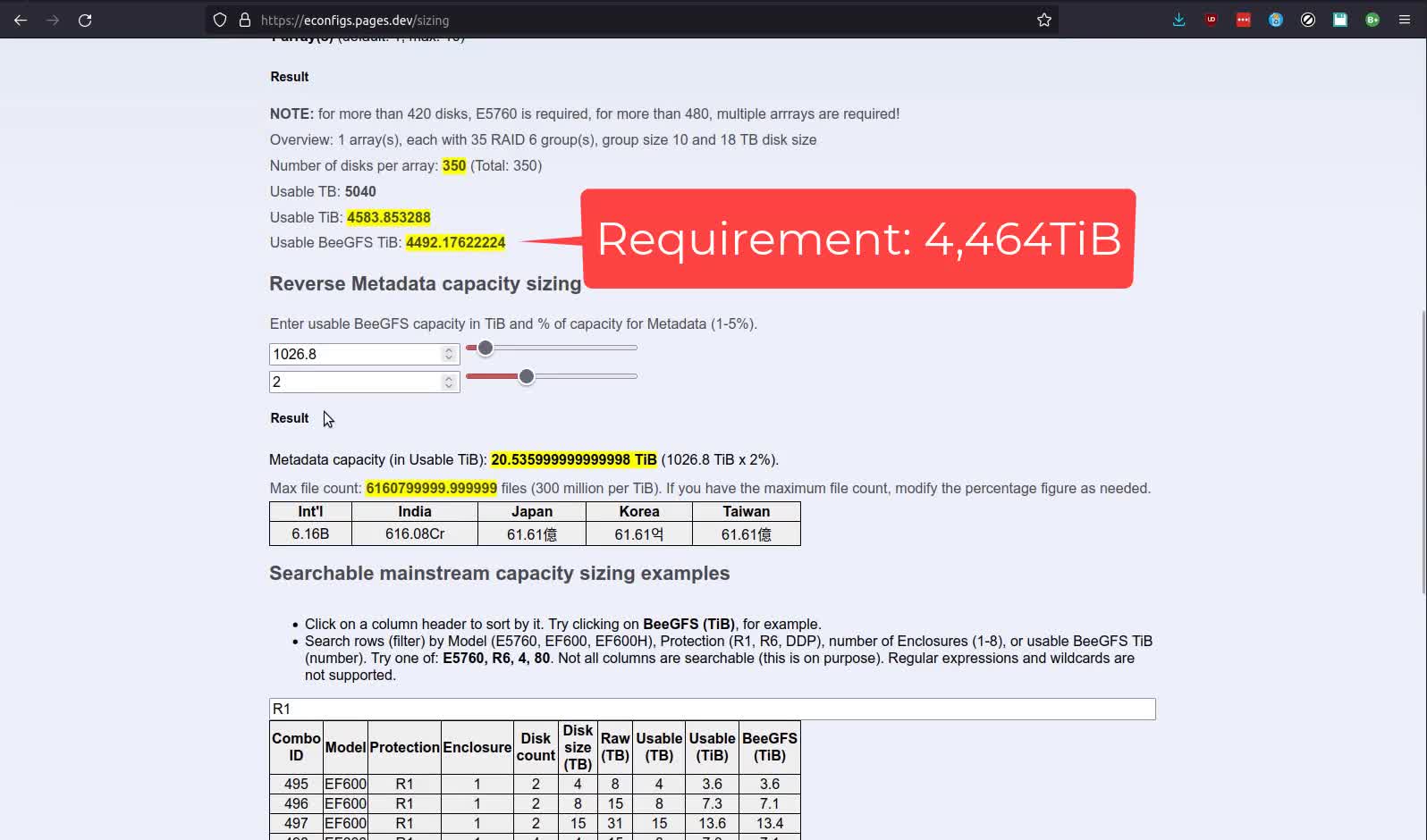
Task: Select Combo ID 497 cell
Action: coord(296,823)
